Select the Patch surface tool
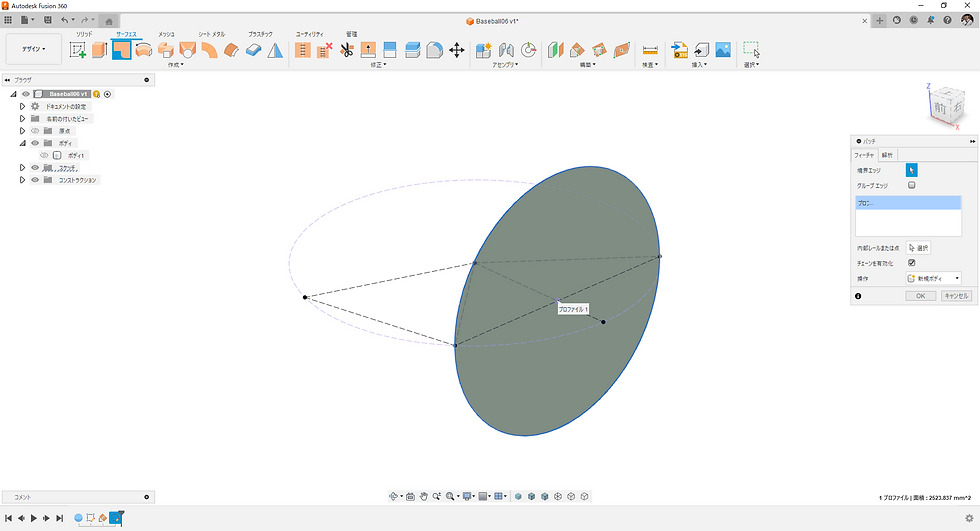The width and height of the screenshot is (980, 531). click(x=121, y=50)
